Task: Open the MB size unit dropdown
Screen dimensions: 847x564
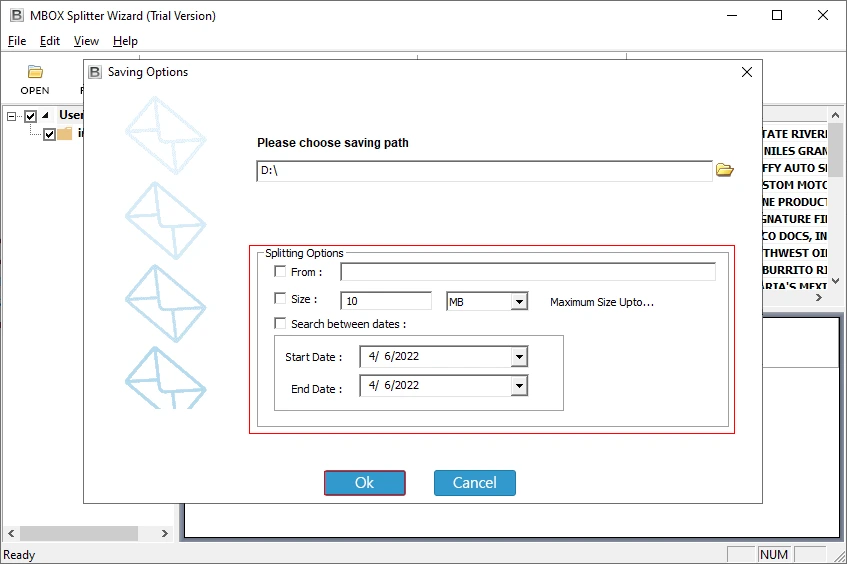Action: click(519, 301)
